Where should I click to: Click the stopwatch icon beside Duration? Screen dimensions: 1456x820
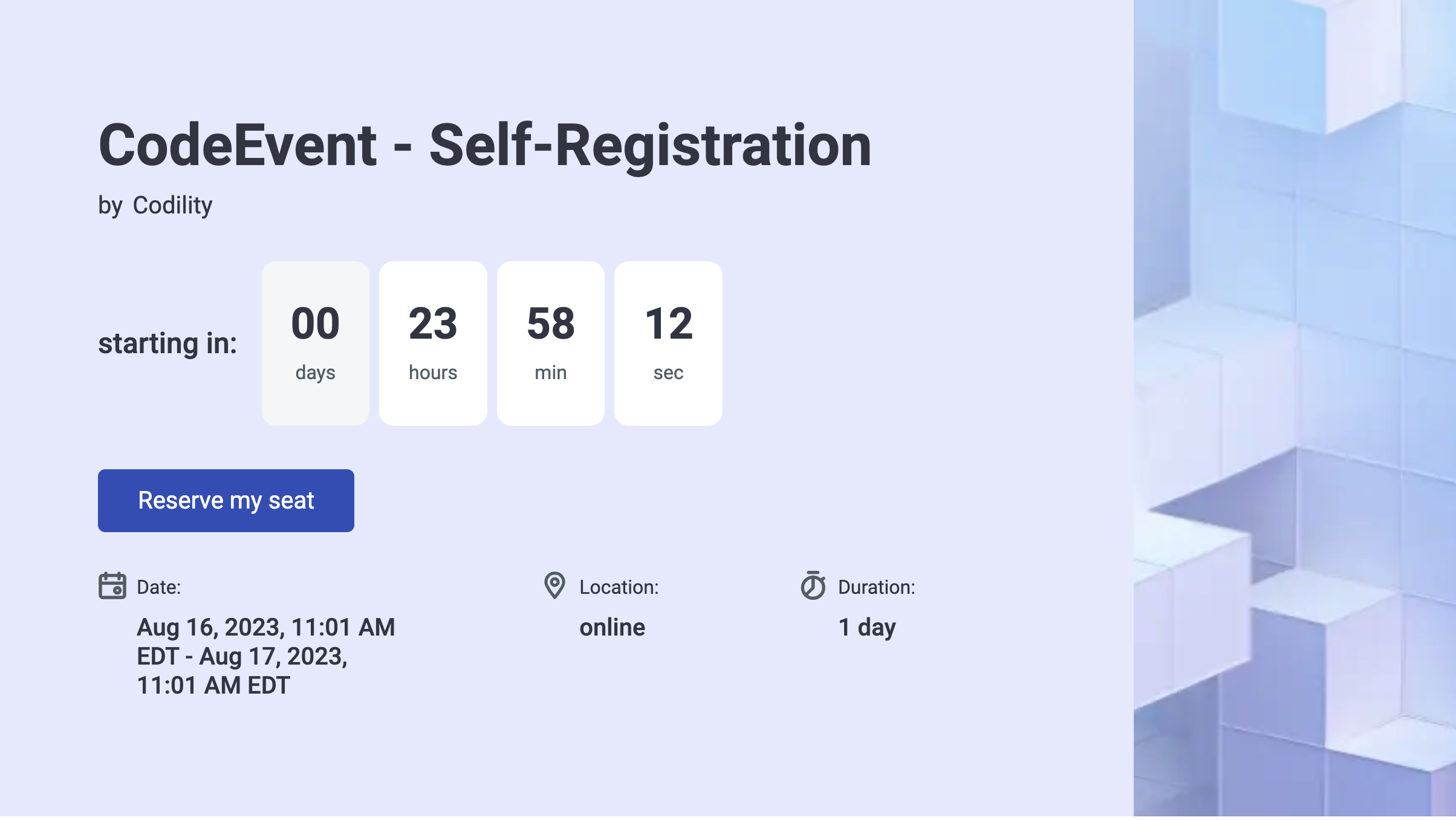pyautogui.click(x=813, y=585)
